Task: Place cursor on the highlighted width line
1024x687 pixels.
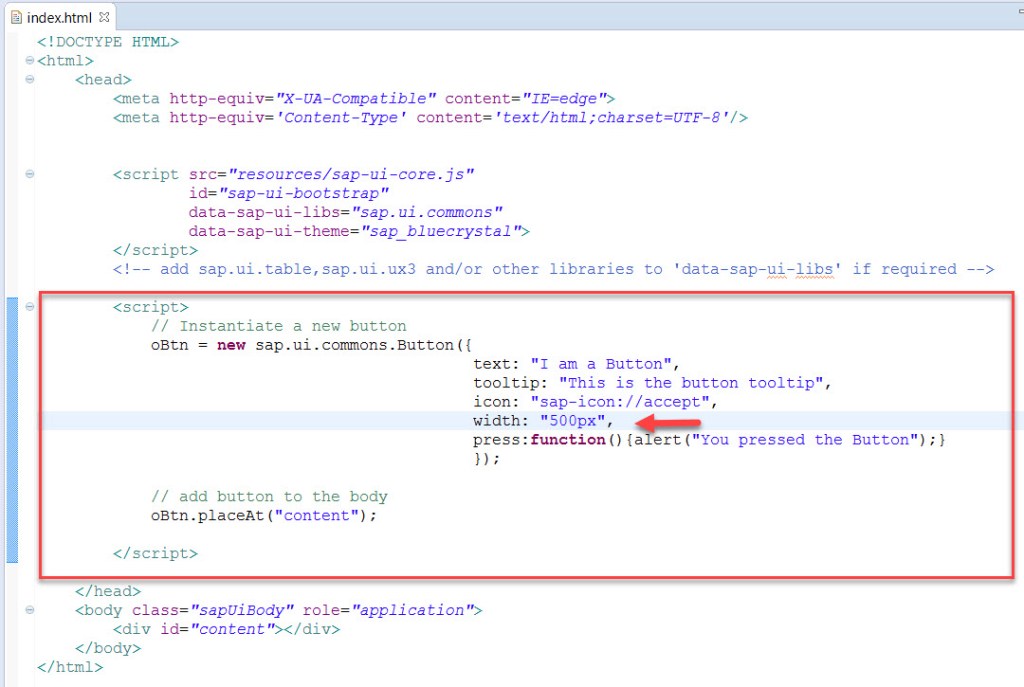Action: click(540, 420)
